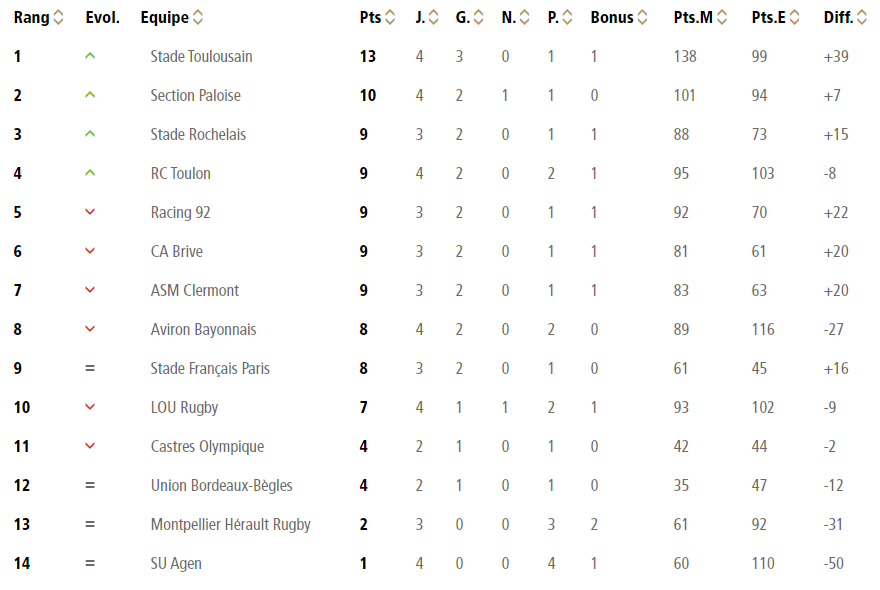Click the Evol. column header
Image resolution: width=880 pixels, height=590 pixels.
pyautogui.click(x=102, y=18)
